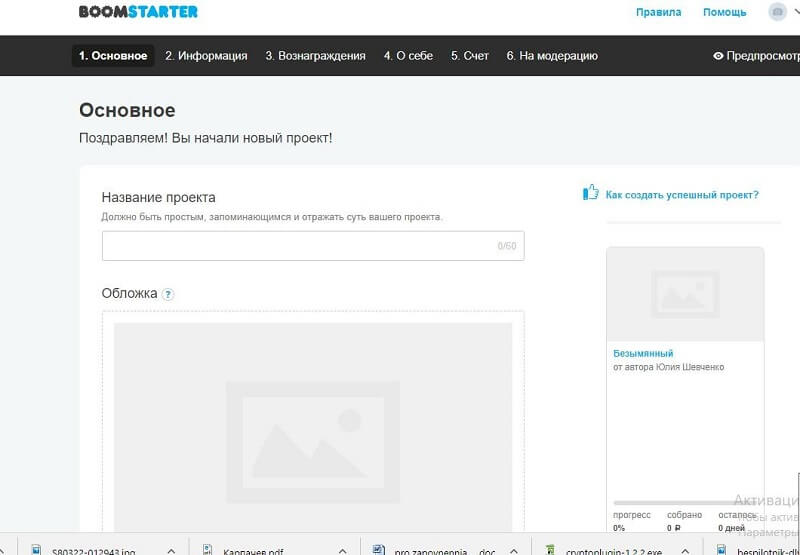
Task: Click the Boomstarter logo
Action: [x=138, y=12]
